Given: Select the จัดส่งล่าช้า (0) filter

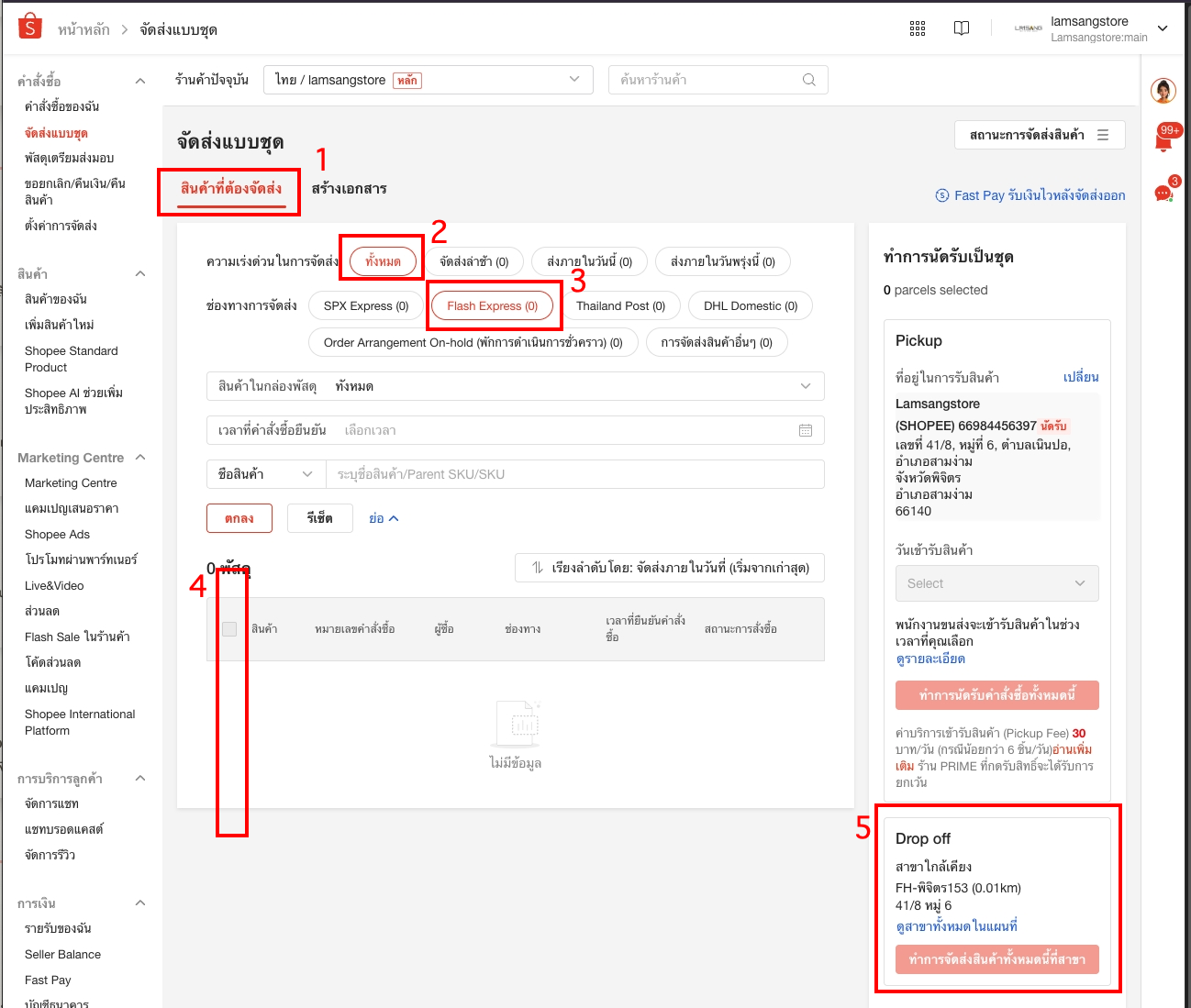Looking at the screenshot, I should click(x=473, y=261).
